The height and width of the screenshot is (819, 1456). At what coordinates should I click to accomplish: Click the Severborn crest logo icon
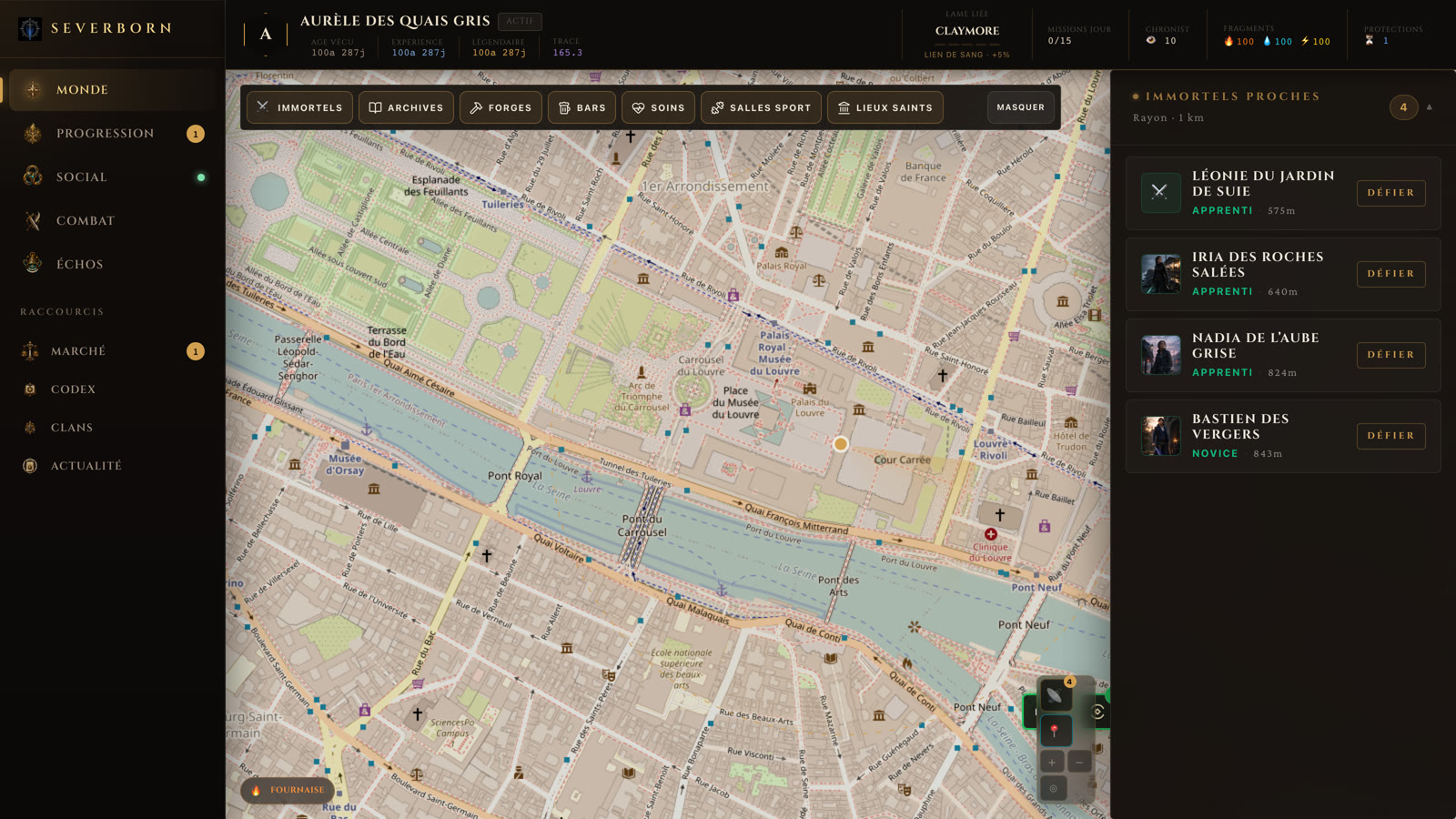tap(30, 28)
